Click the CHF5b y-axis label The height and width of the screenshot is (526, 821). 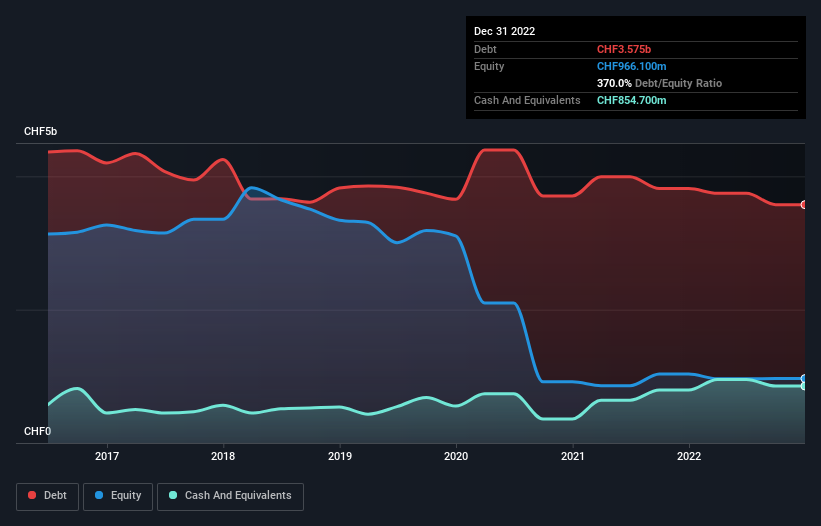pyautogui.click(x=40, y=131)
